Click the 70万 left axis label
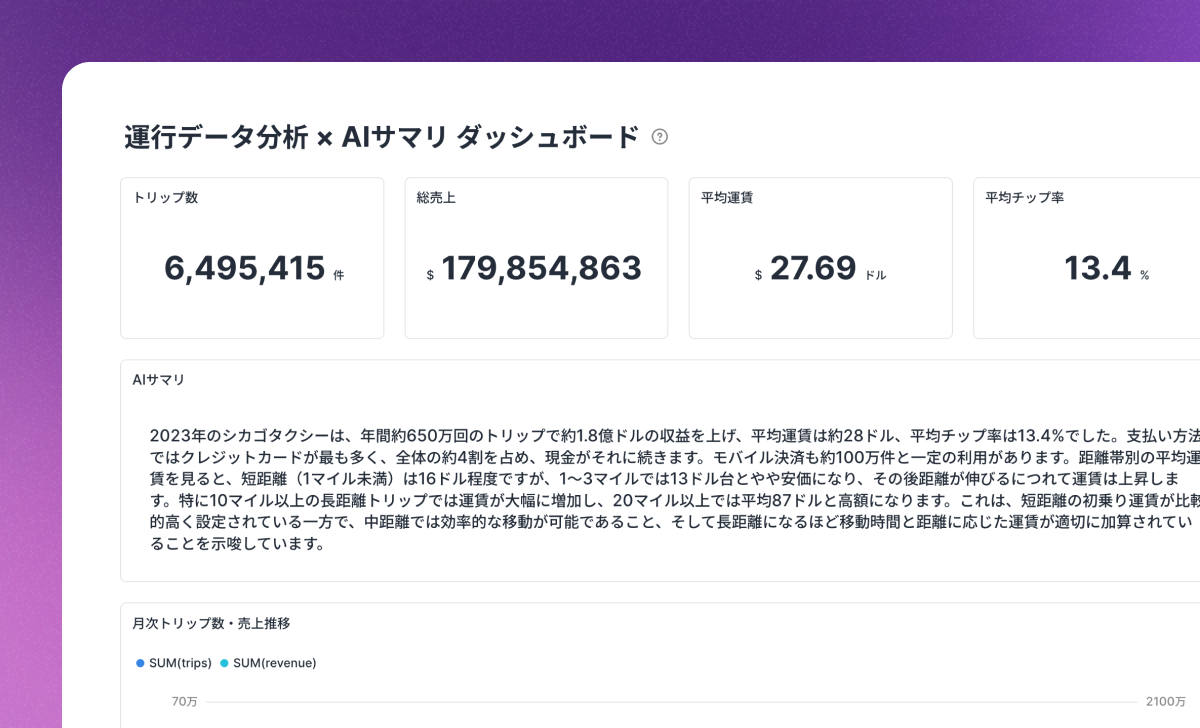Viewport: 1200px width, 728px height. point(184,703)
